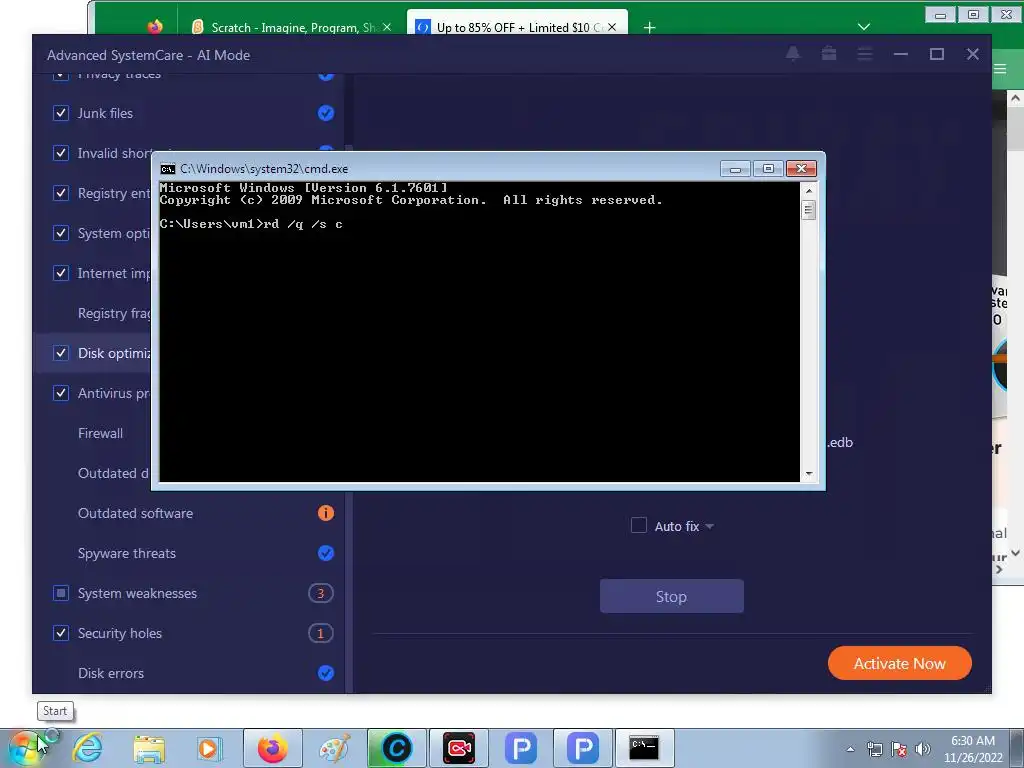Close the Scratch browser tab

tap(387, 27)
